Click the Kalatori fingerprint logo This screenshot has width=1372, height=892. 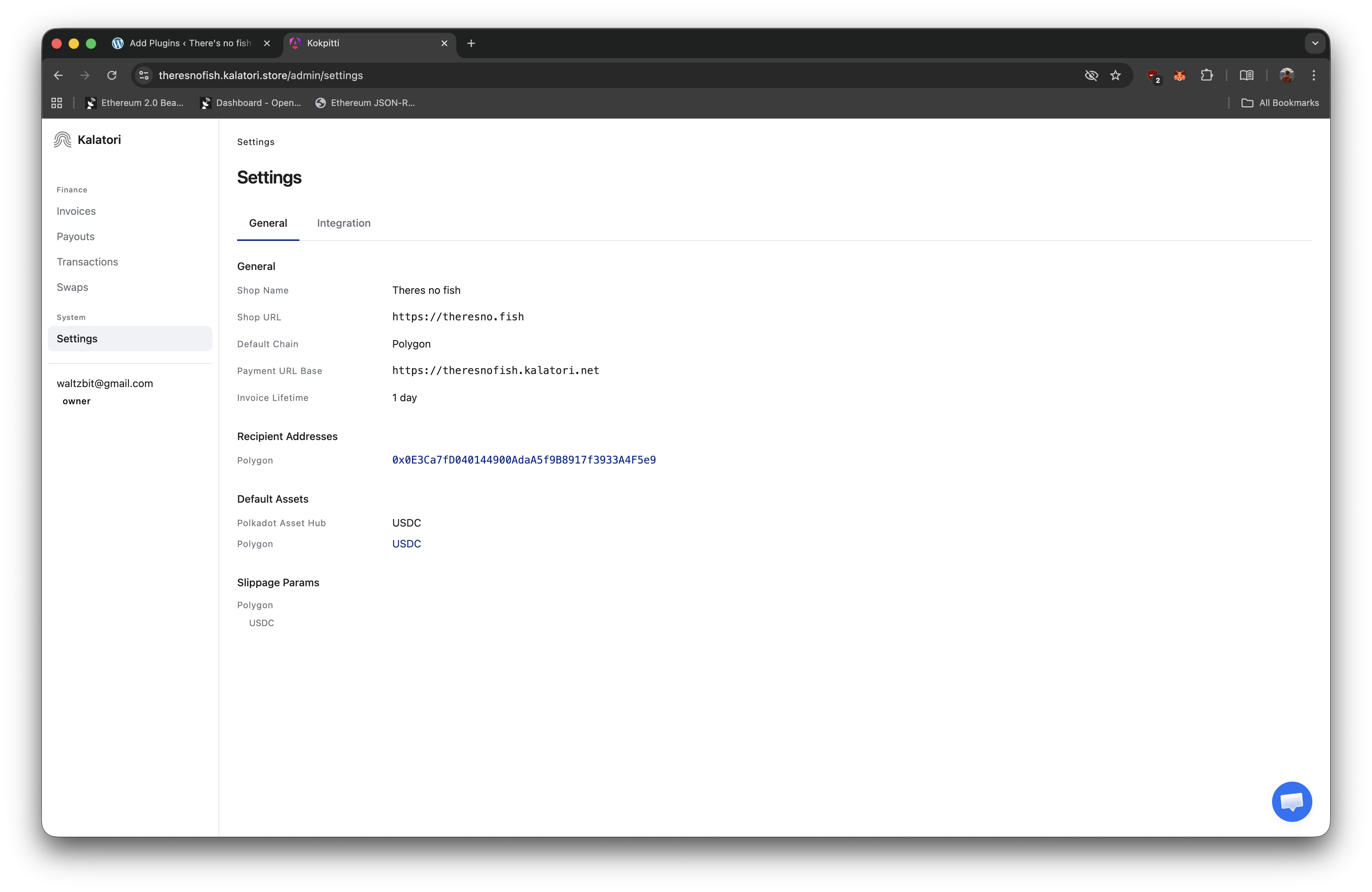[x=62, y=139]
